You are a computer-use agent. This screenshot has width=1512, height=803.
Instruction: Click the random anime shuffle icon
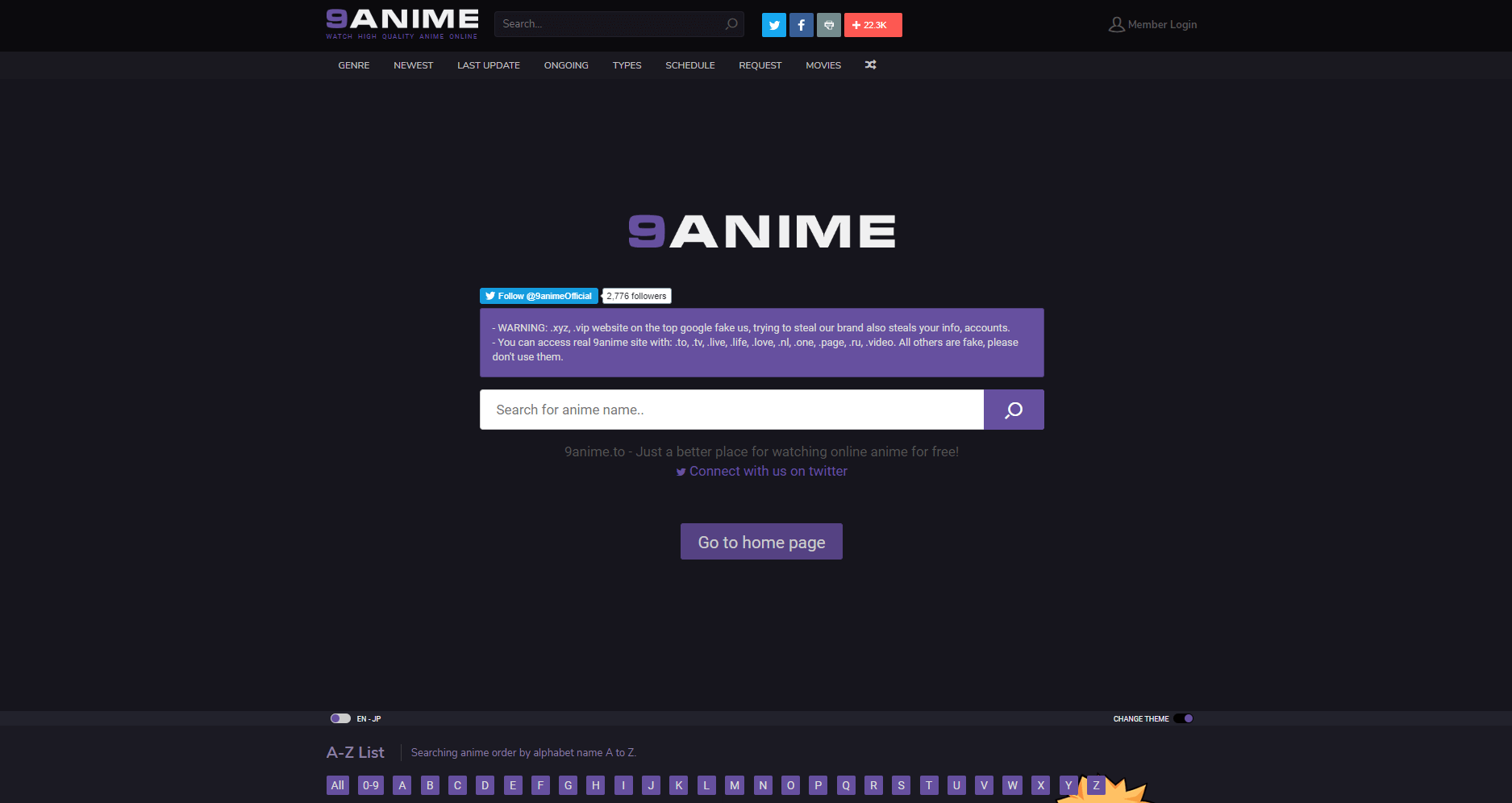point(870,65)
